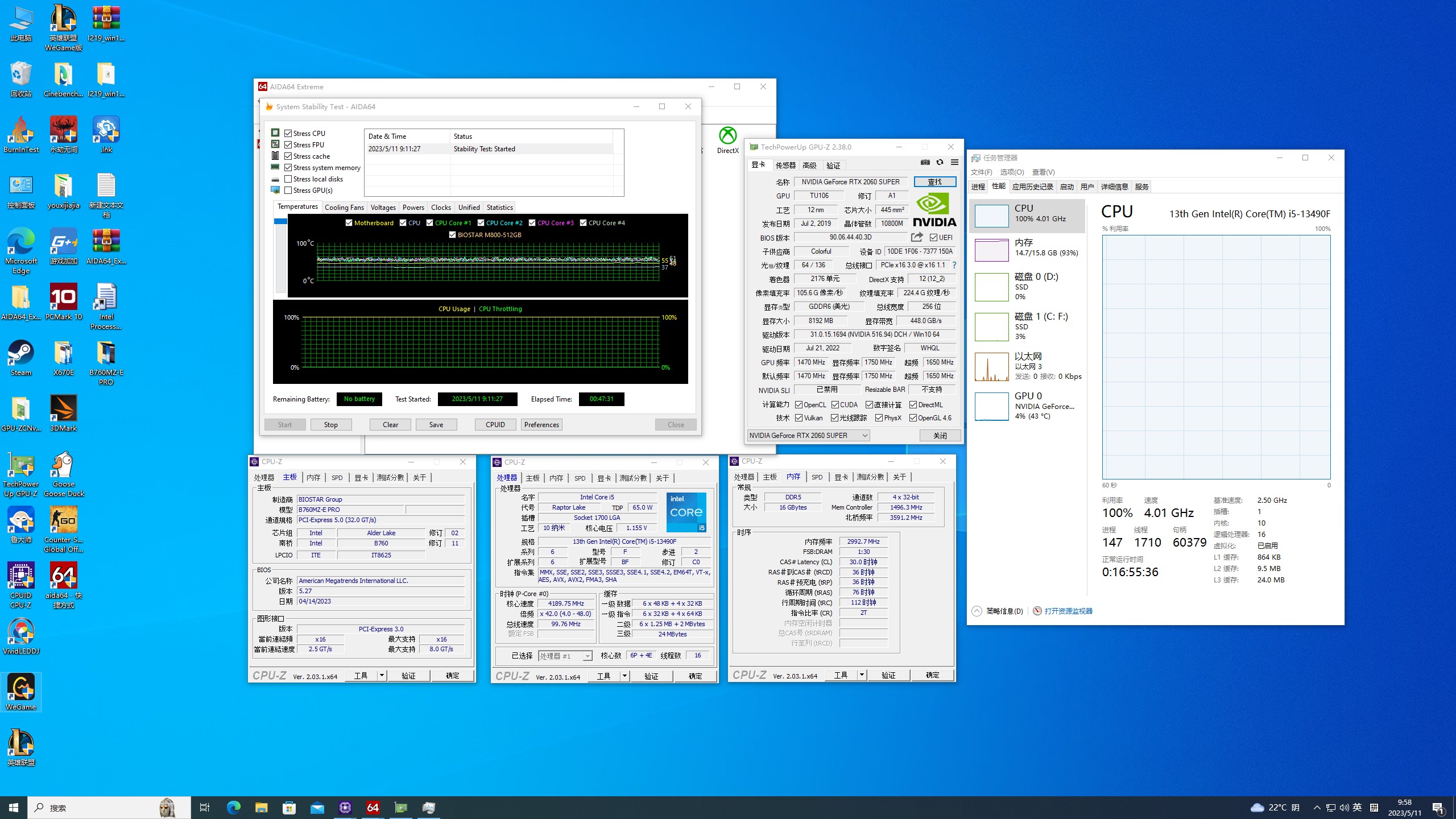Viewport: 1456px width, 819px height.
Task: Uncheck the Stress CPU checkbox
Action: pyautogui.click(x=288, y=133)
